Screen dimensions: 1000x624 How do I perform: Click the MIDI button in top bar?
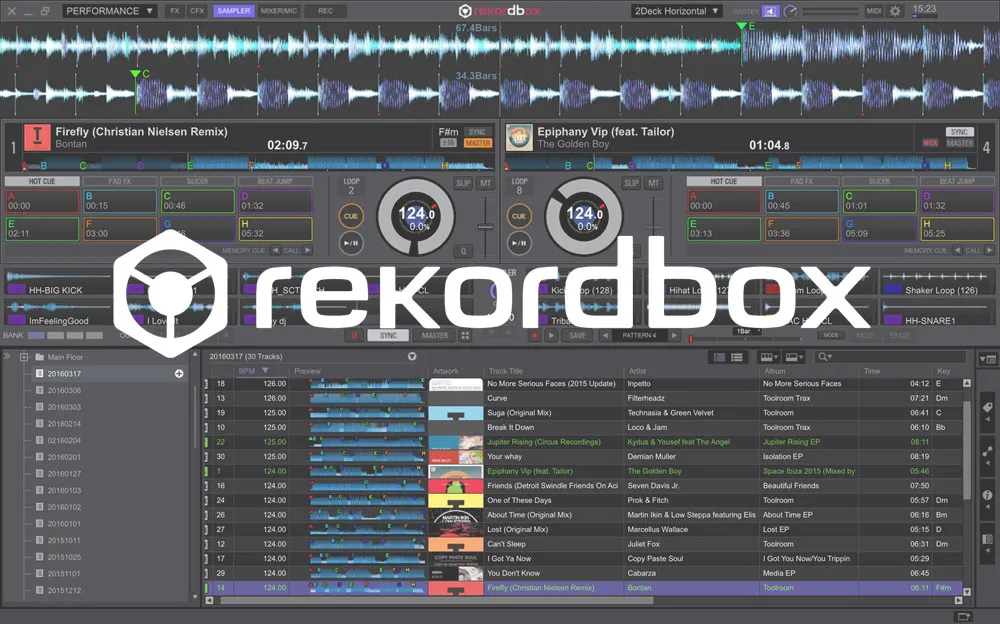click(x=874, y=11)
